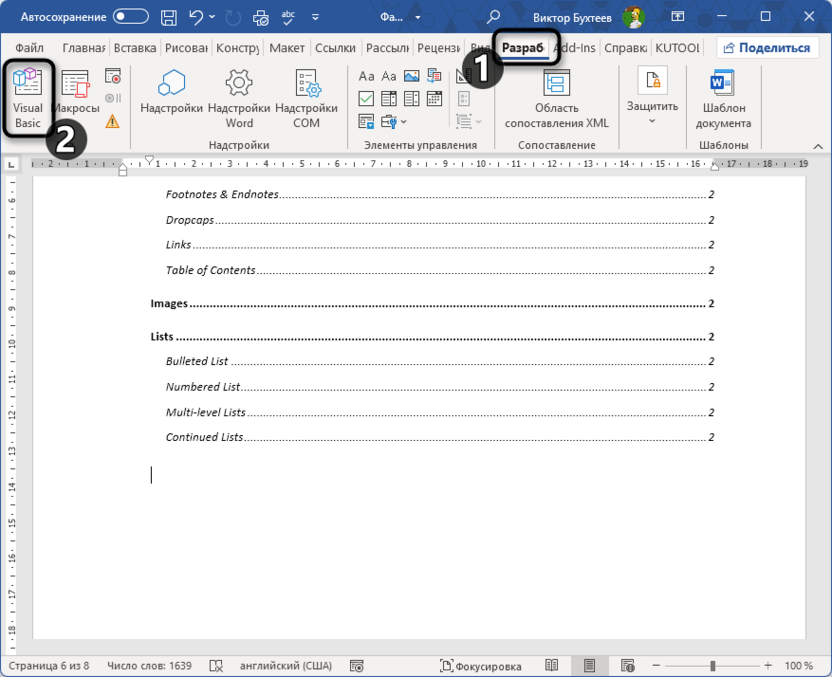Insert a Check Box content control

pos(366,98)
